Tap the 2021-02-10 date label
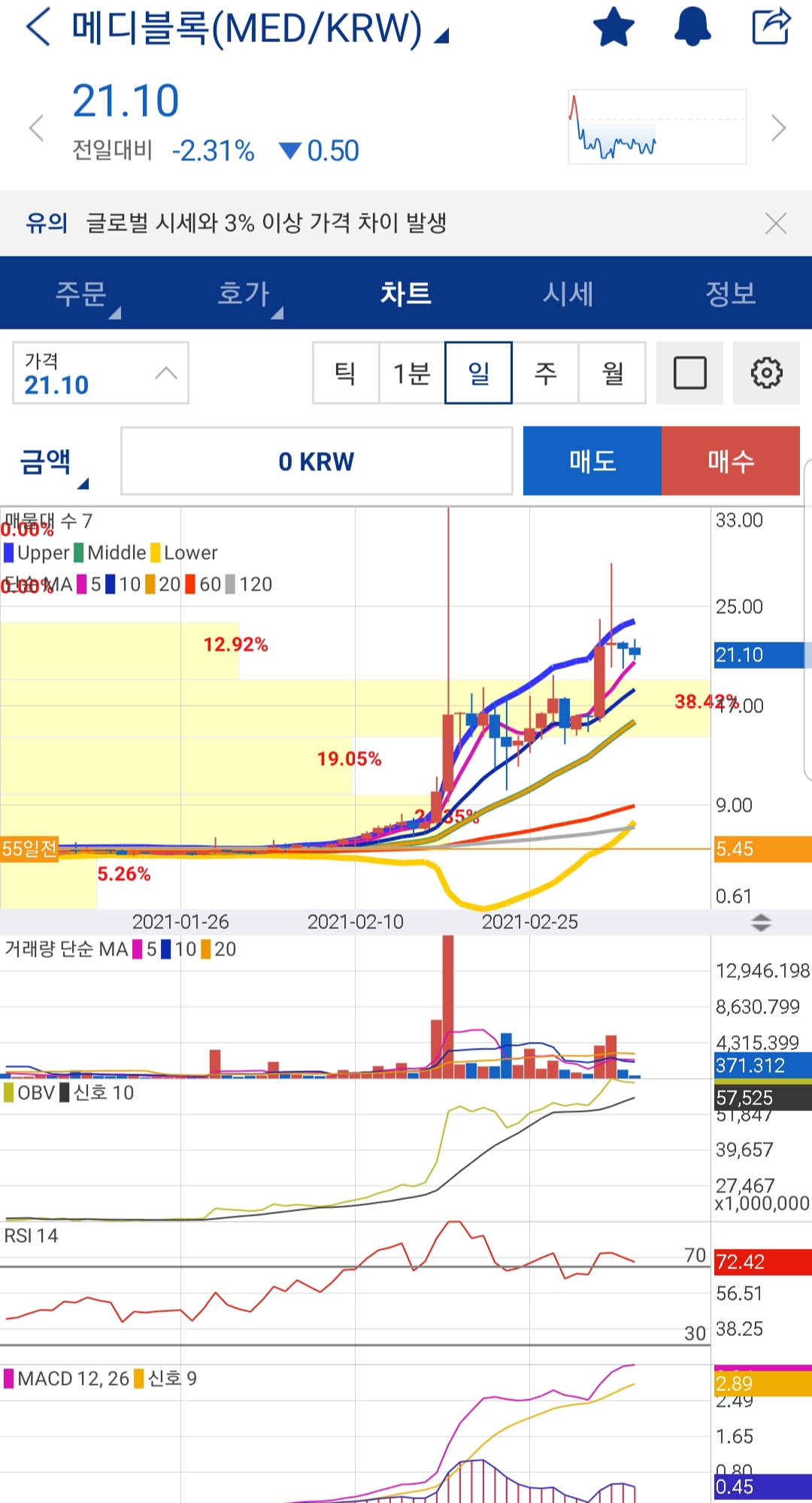Viewport: 812px width, 1503px height. [356, 922]
